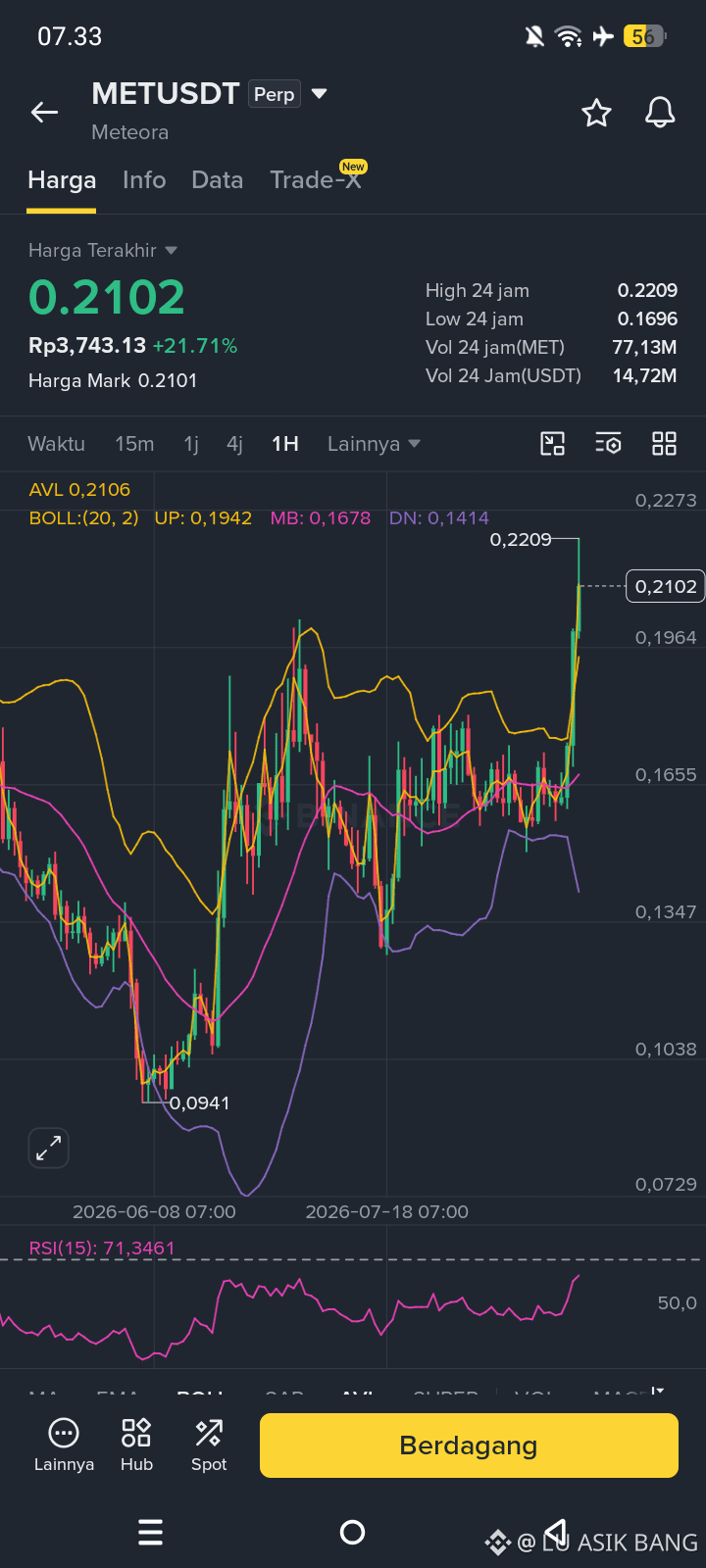Viewport: 706px width, 1568px height.
Task: Tap the 0,1655 price axis label
Action: point(666,775)
